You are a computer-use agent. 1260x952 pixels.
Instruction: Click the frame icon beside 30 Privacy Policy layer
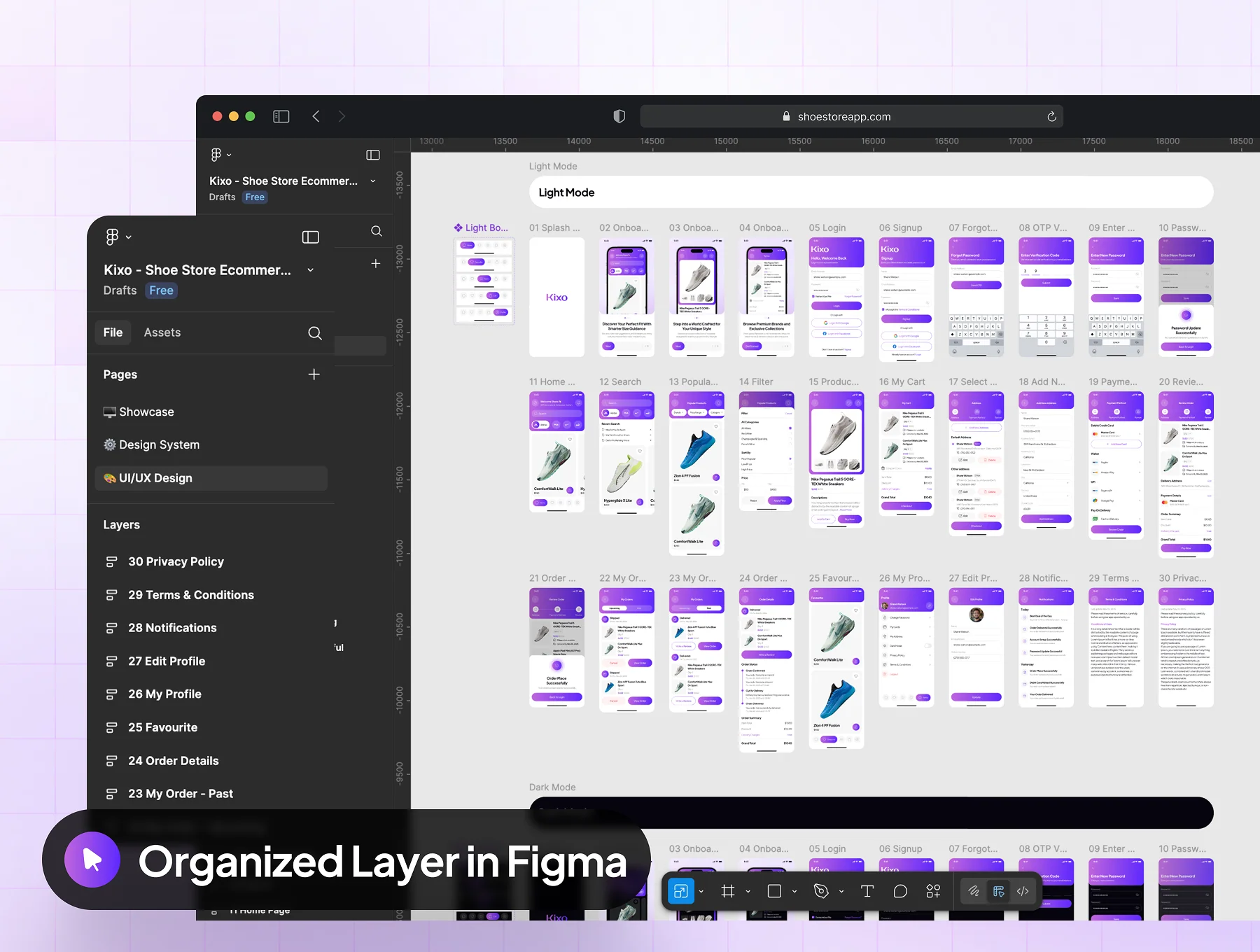111,562
